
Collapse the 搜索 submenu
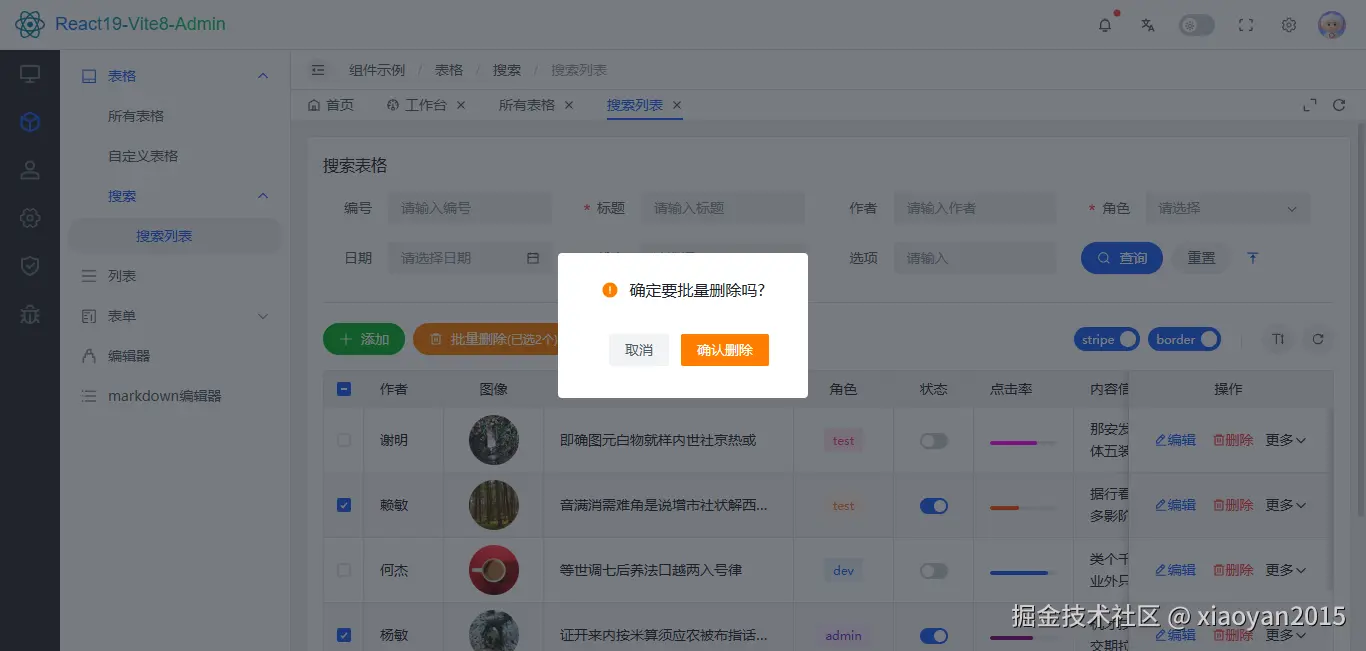pos(175,196)
